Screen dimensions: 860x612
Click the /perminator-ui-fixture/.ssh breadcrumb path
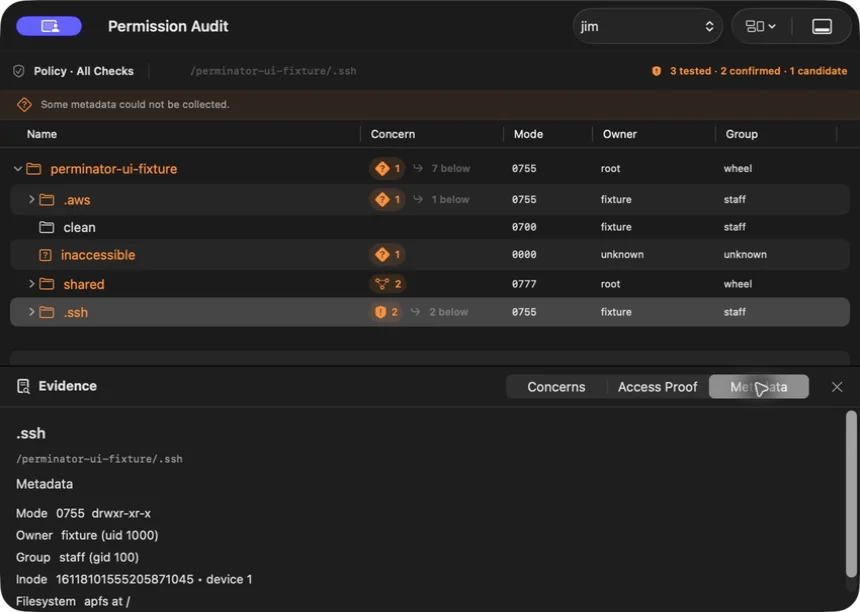tap(273, 71)
